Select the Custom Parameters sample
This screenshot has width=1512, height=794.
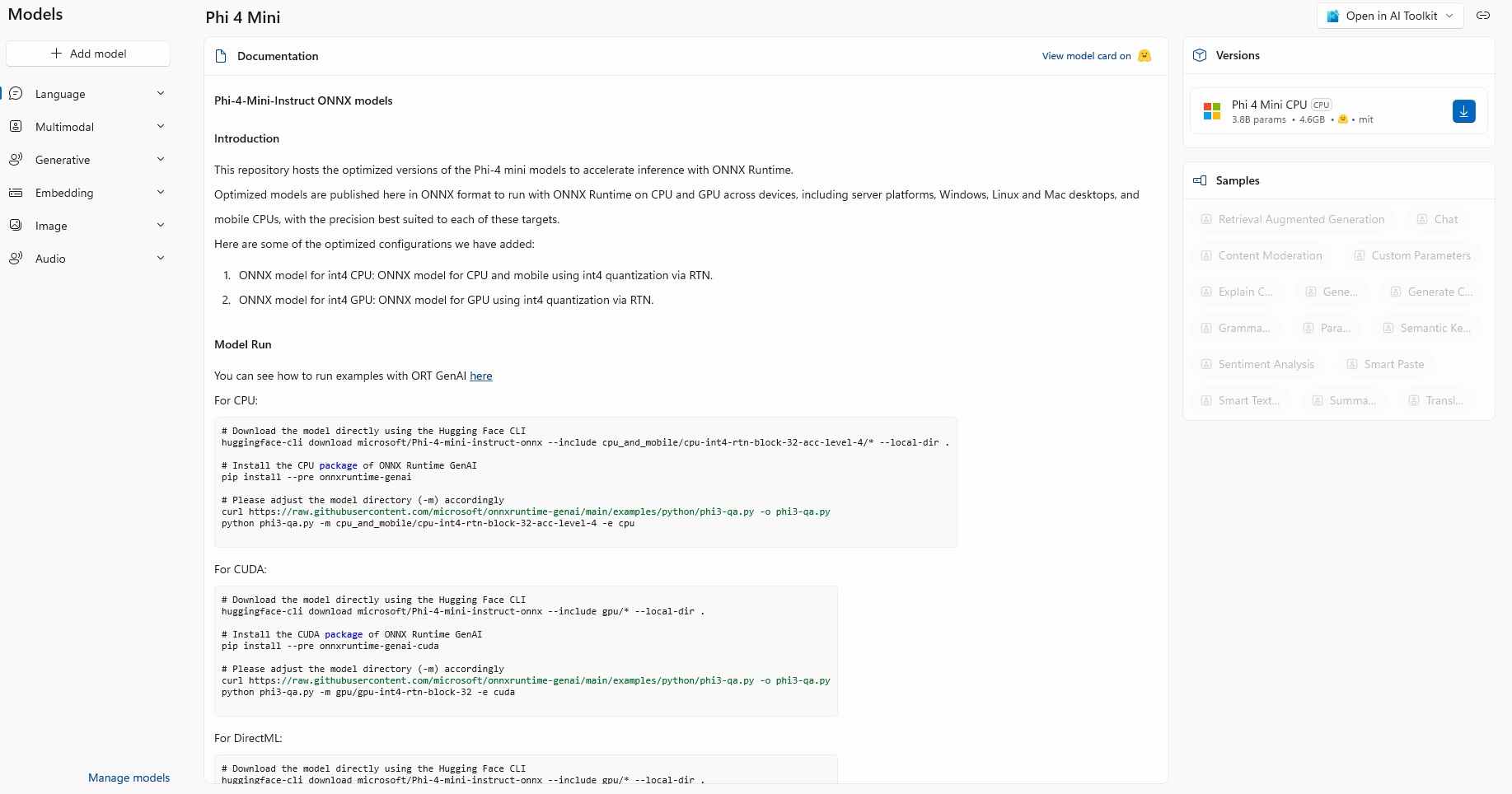(1412, 255)
